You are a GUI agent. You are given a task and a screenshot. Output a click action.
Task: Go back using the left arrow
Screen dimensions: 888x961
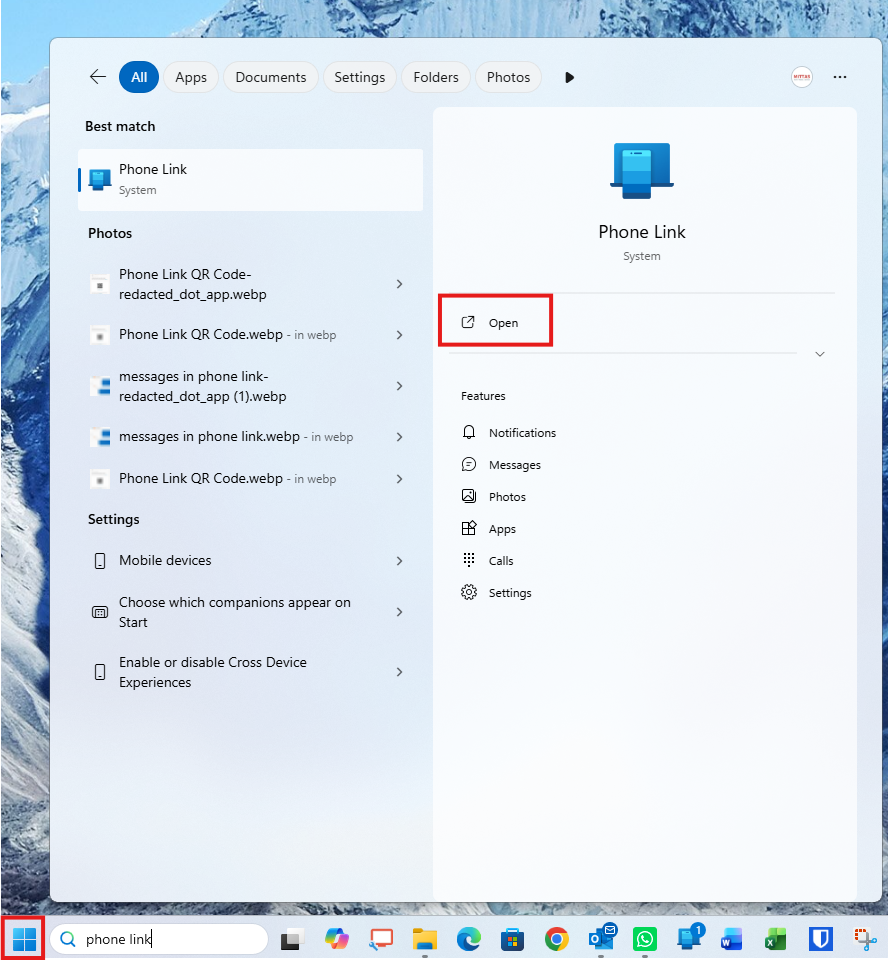(98, 77)
